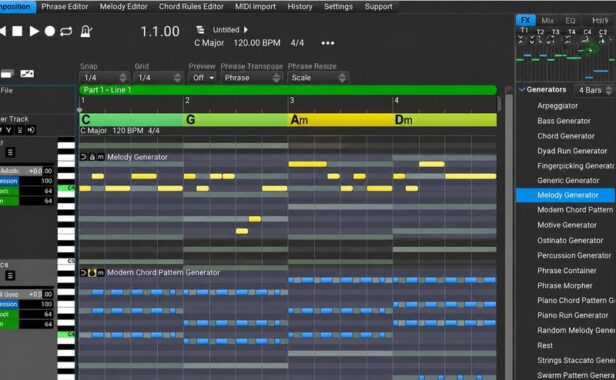This screenshot has width=616, height=380.
Task: Click the highlighted C4 key on upper piano
Action: 66,188
